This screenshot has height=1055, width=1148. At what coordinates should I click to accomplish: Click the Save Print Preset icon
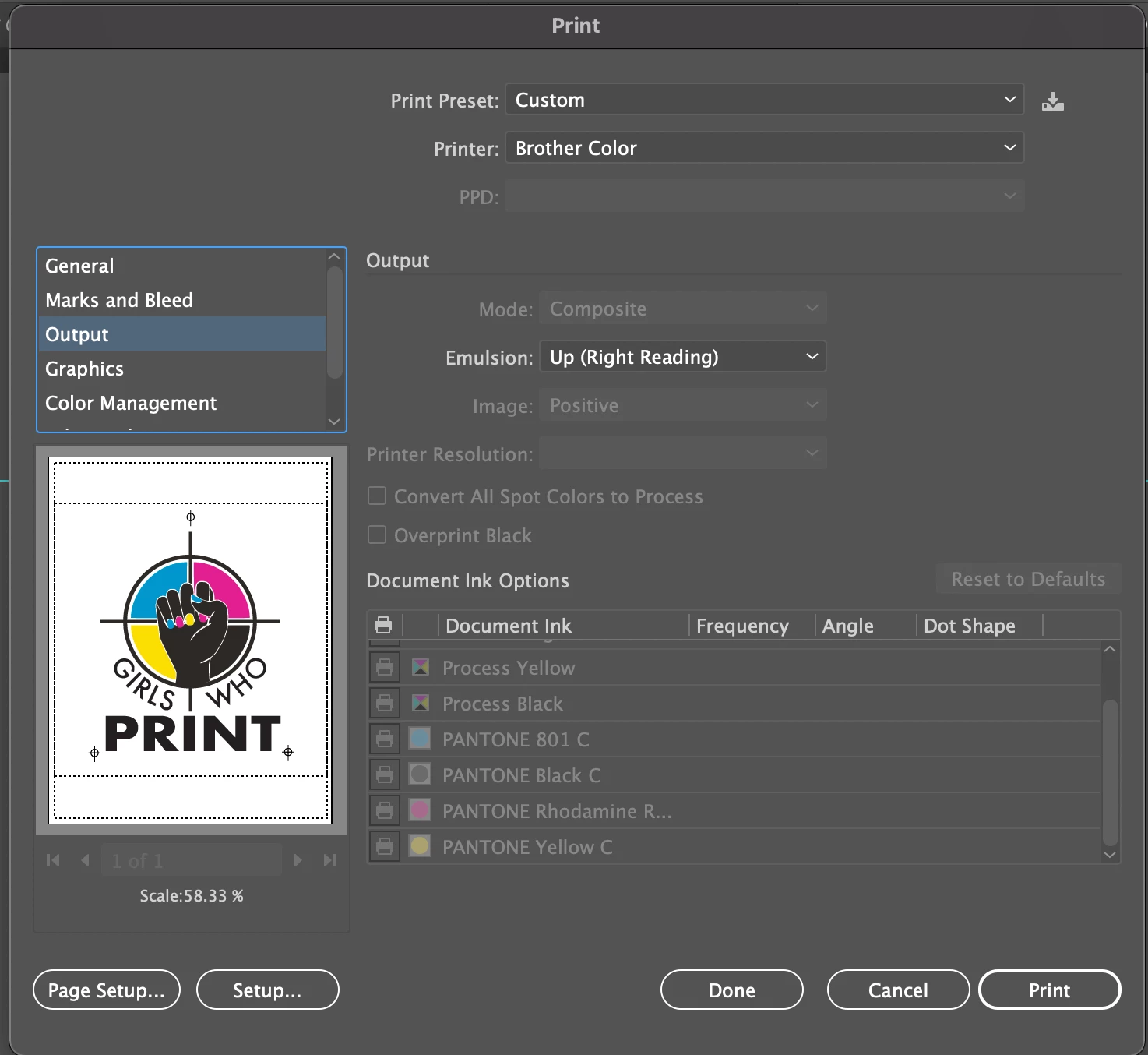[x=1053, y=101]
